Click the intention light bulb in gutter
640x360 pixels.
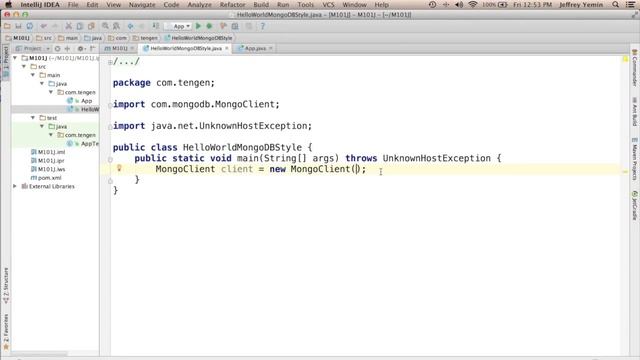[119, 168]
